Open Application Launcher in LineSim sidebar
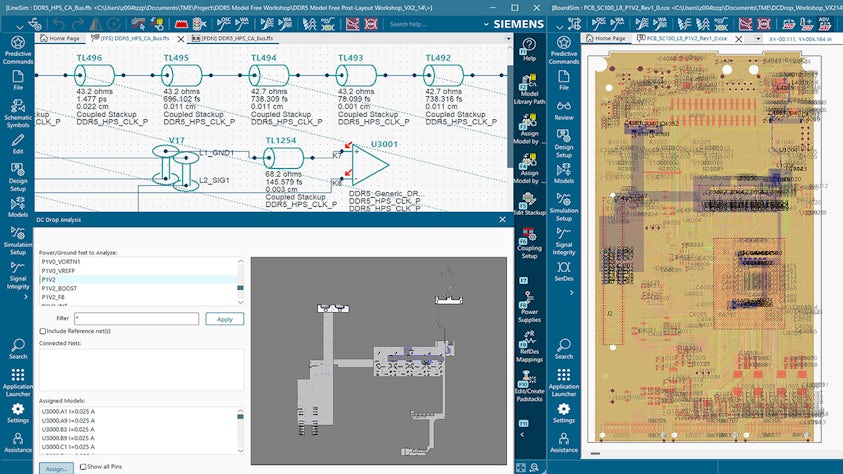This screenshot has height=474, width=843. pyautogui.click(x=18, y=383)
